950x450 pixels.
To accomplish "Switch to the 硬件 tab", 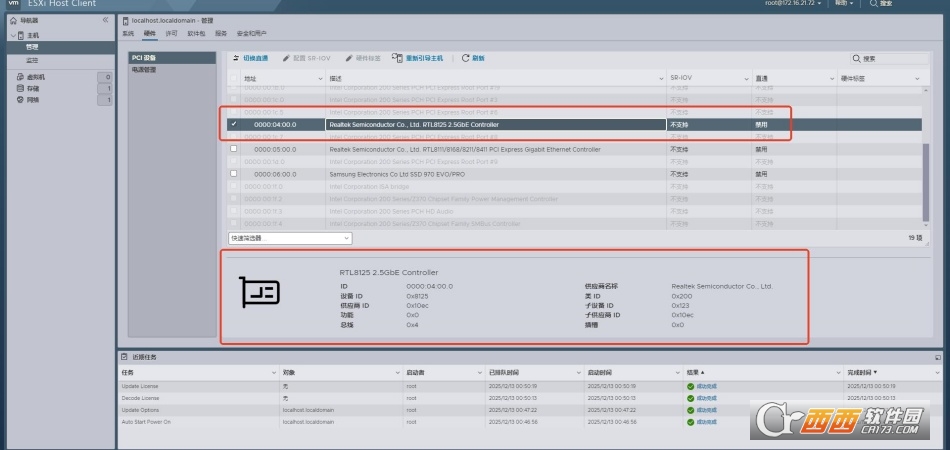I will pyautogui.click(x=150, y=33).
